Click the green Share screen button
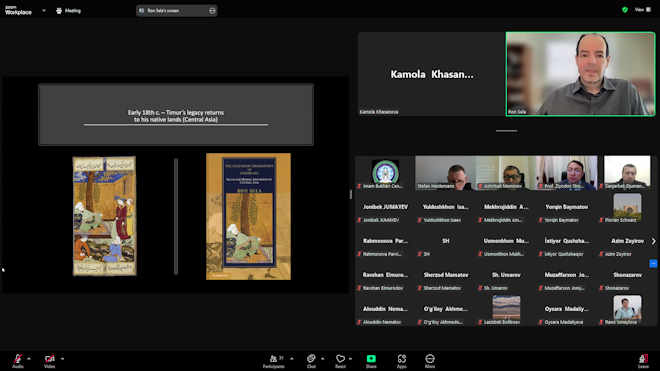The height and width of the screenshot is (371, 660). point(371,360)
